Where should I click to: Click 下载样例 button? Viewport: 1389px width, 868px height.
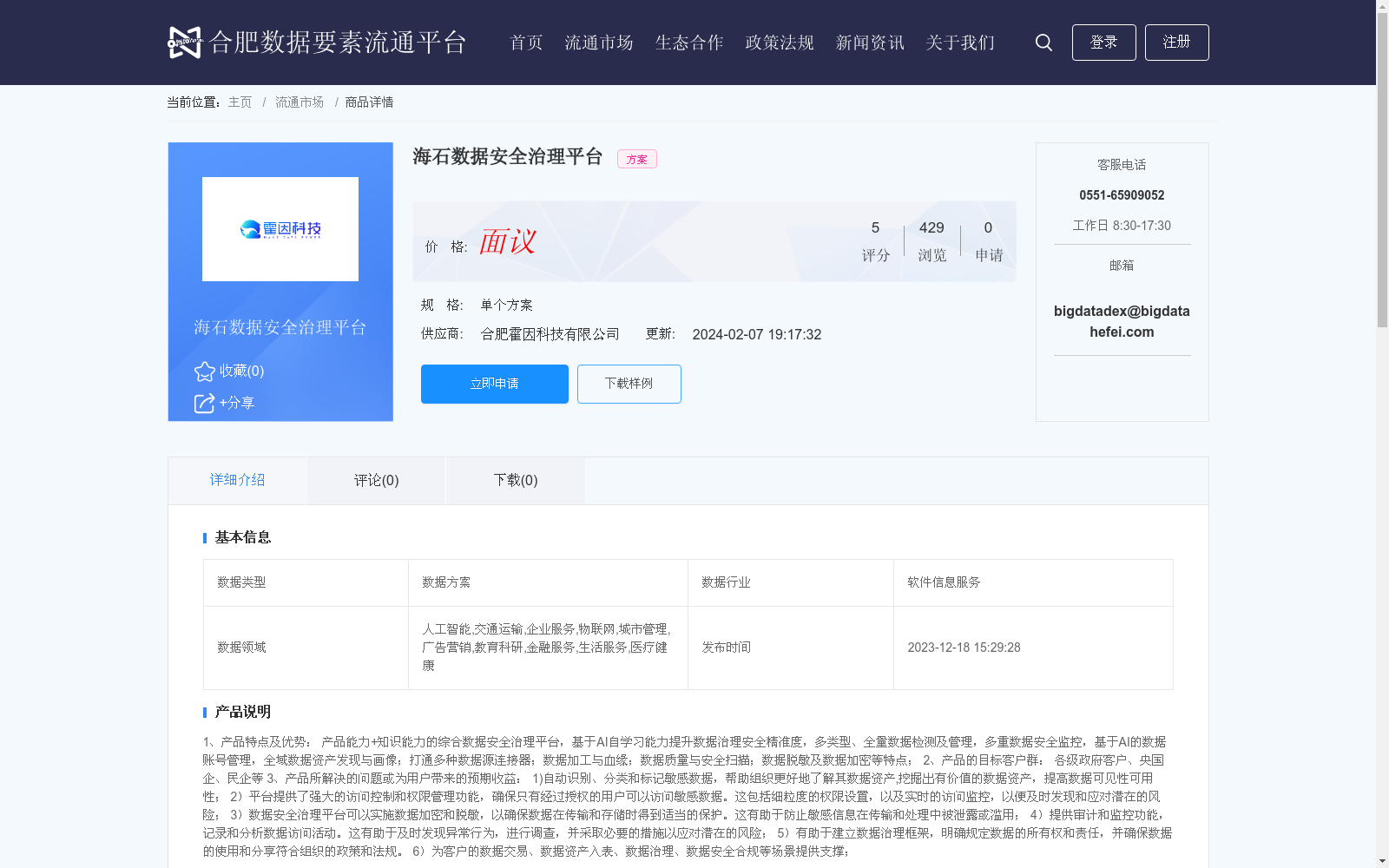(629, 384)
